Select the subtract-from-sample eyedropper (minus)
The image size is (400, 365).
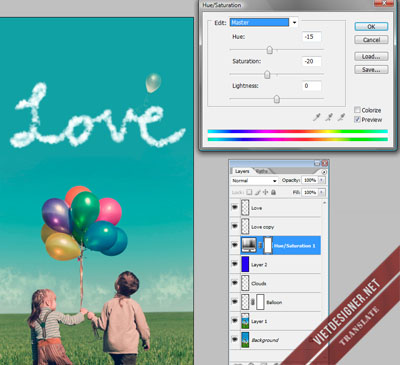(x=341, y=117)
